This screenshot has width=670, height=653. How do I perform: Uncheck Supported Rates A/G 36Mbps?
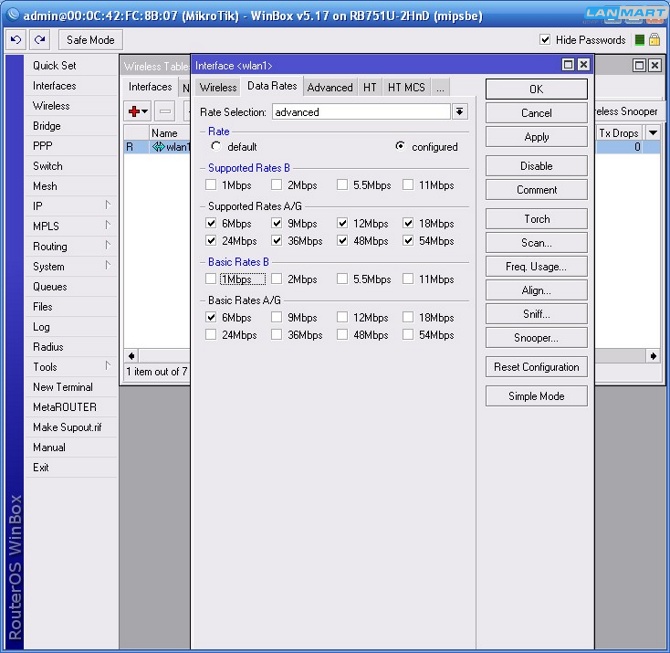(276, 240)
